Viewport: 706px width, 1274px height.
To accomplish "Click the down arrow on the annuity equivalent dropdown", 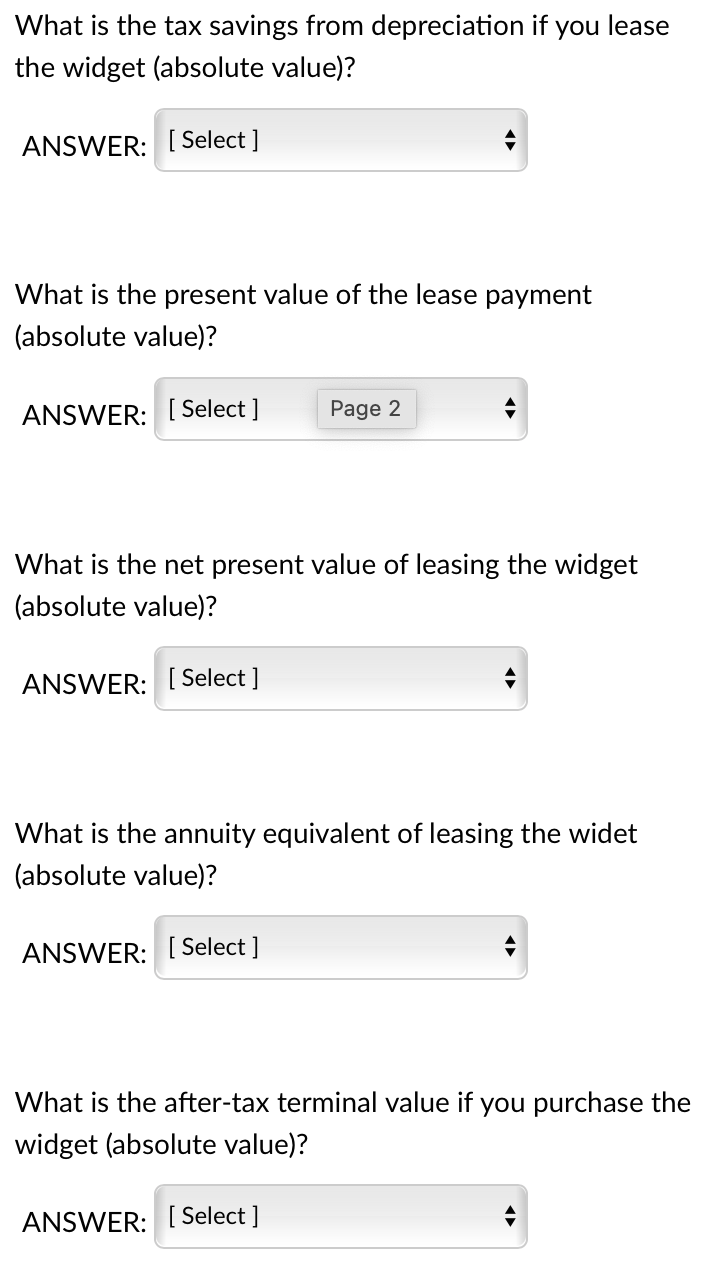I will click(x=509, y=954).
